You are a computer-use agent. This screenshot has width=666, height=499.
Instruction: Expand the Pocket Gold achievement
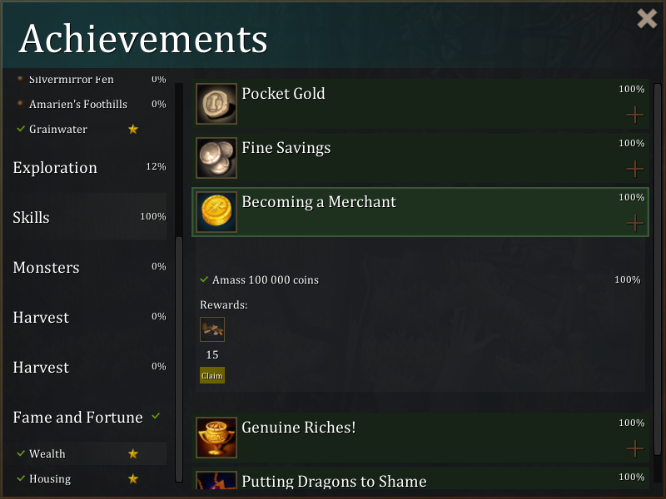click(x=634, y=115)
